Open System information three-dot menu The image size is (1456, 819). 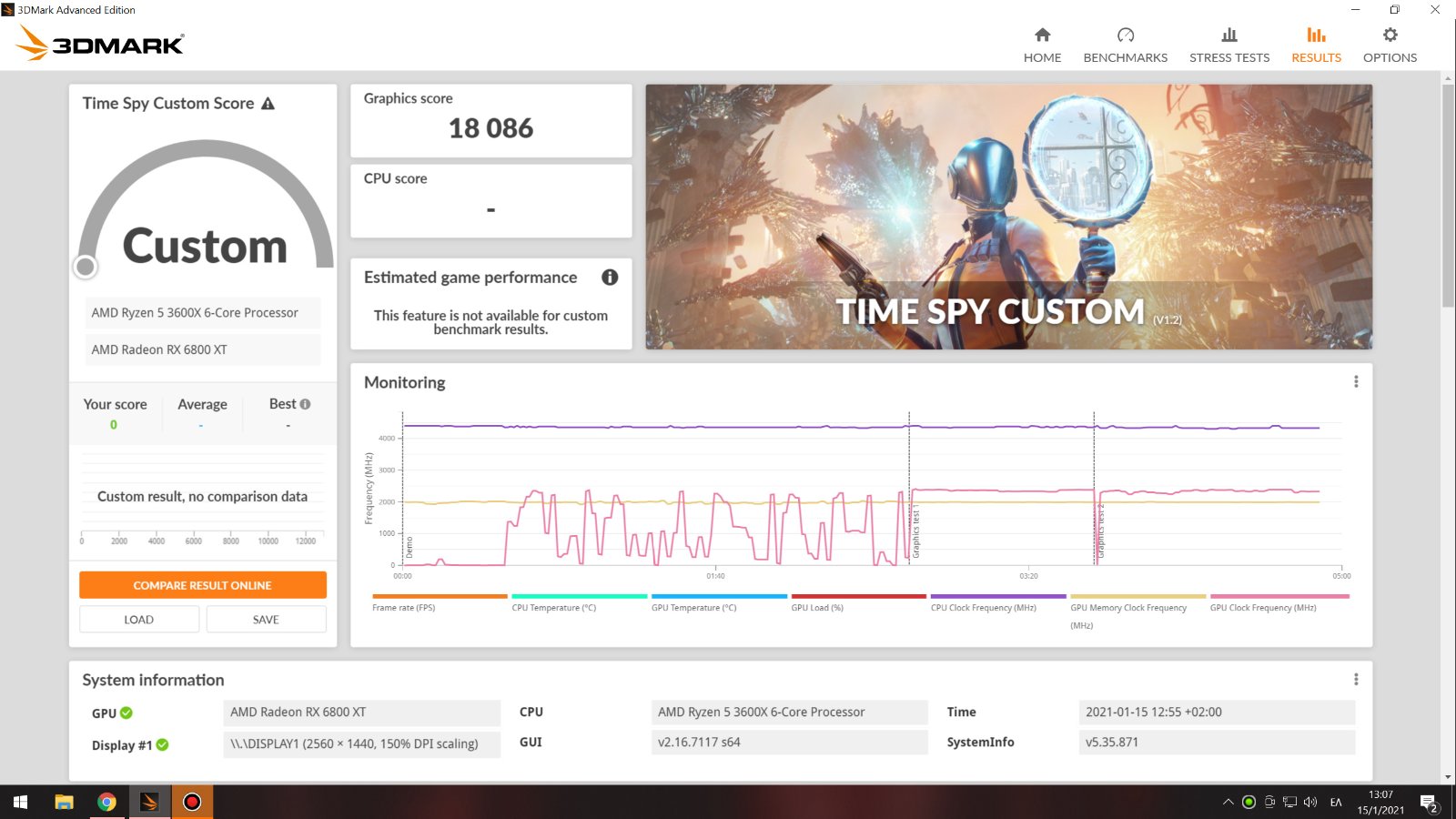(x=1356, y=680)
